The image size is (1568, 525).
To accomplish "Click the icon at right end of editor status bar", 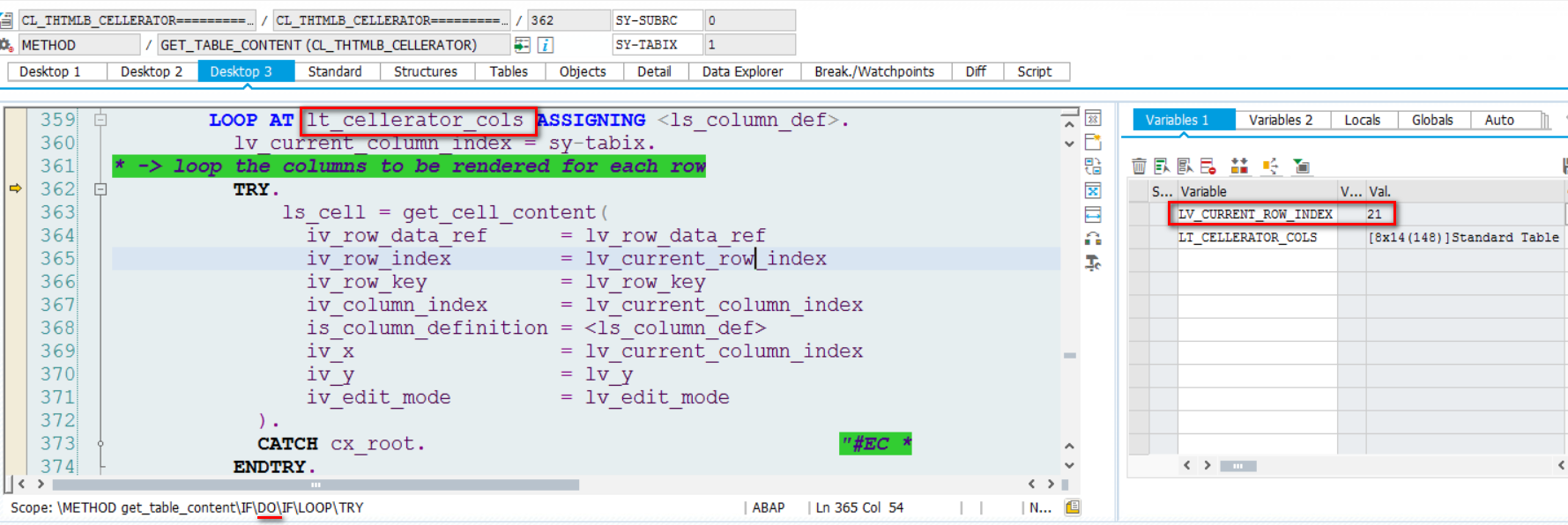I will pyautogui.click(x=1073, y=507).
